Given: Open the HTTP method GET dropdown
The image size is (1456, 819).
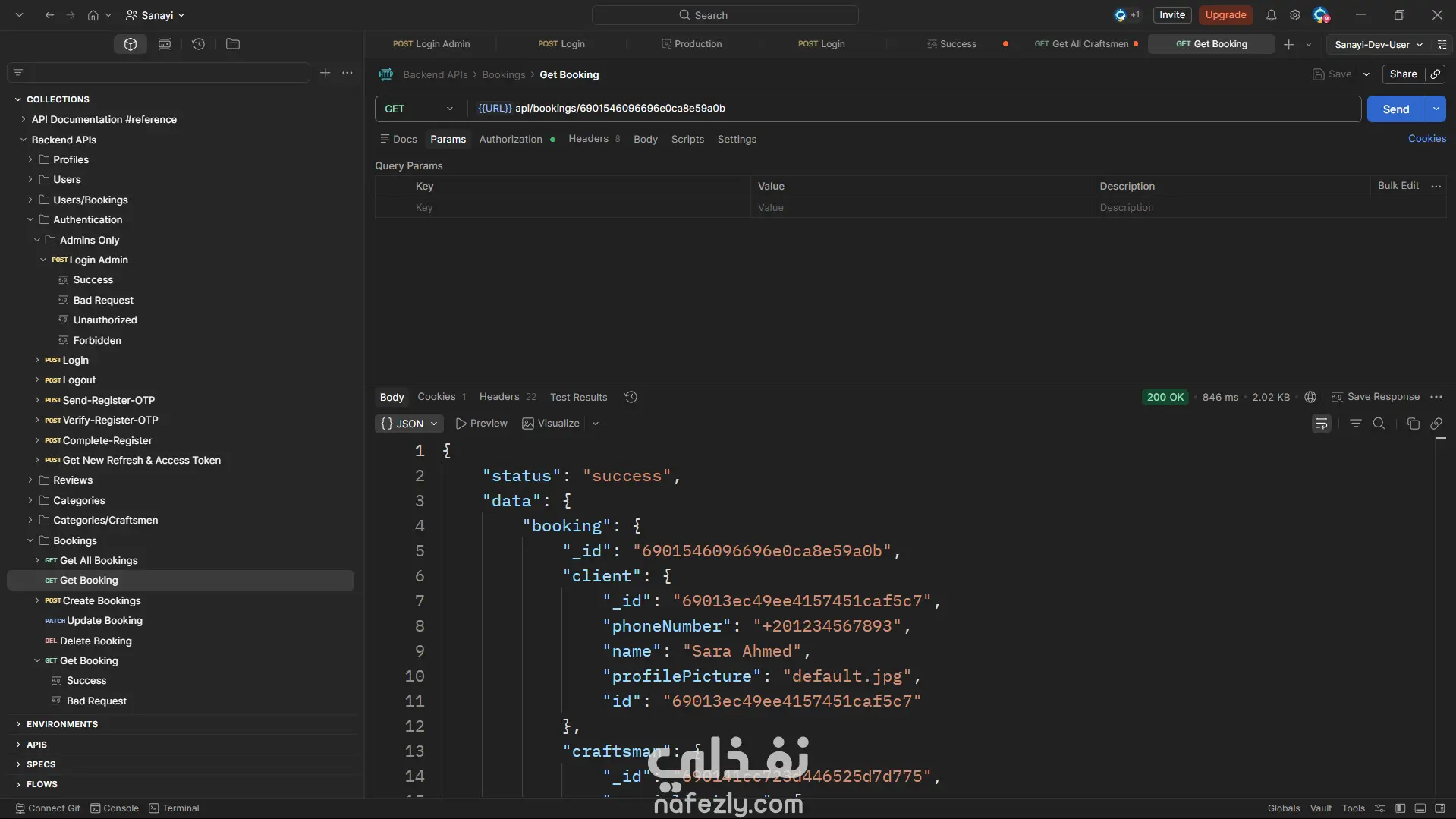Looking at the screenshot, I should pyautogui.click(x=420, y=109).
